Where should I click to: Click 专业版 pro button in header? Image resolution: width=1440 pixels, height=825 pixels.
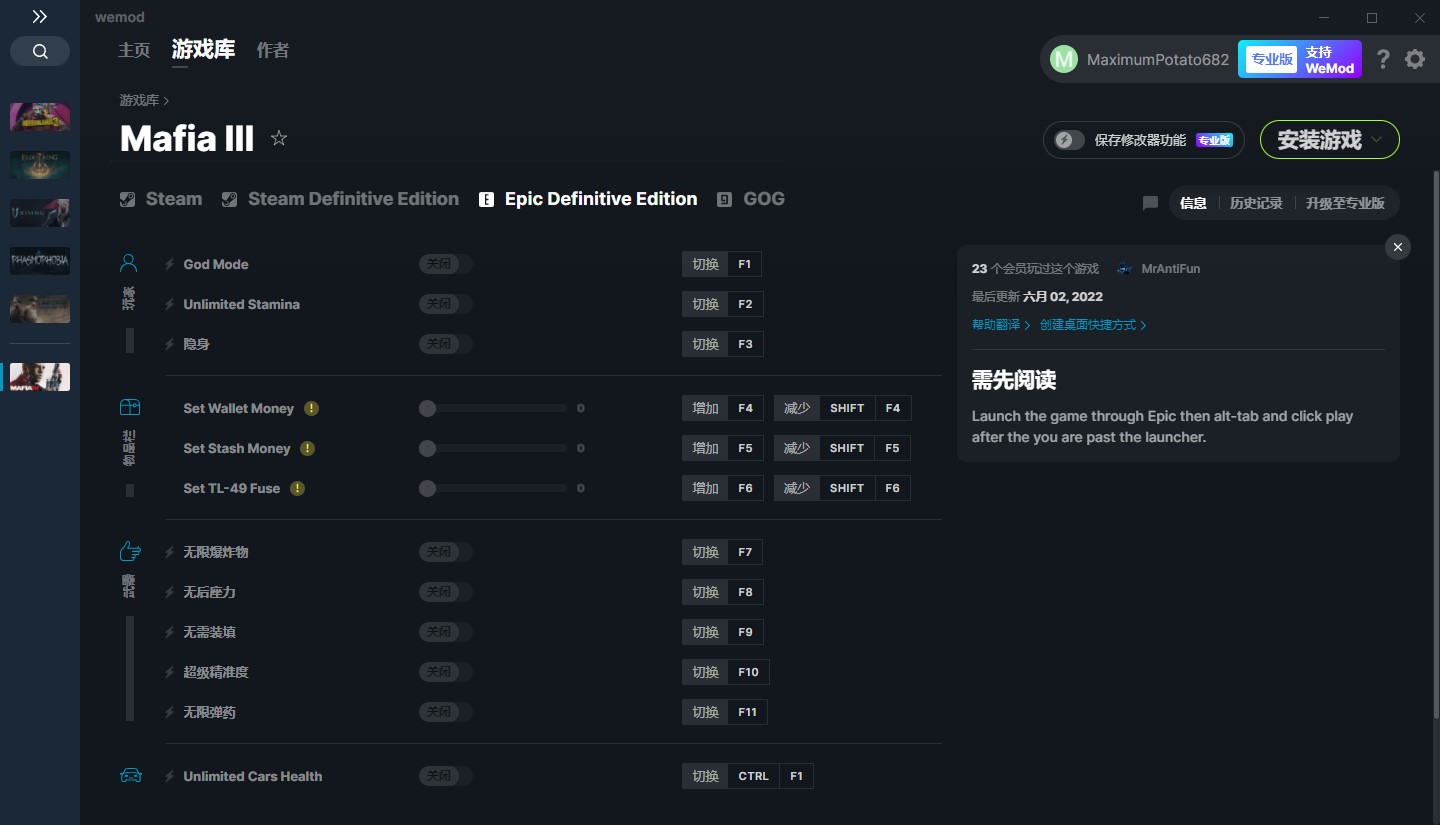(x=1271, y=59)
